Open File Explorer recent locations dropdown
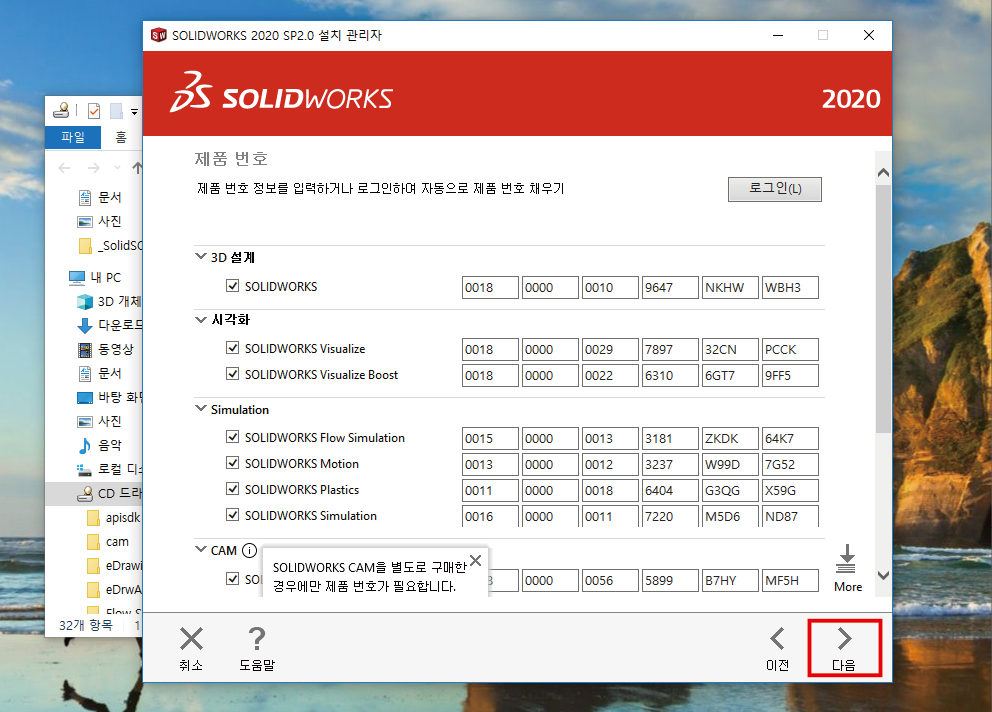 tap(117, 168)
